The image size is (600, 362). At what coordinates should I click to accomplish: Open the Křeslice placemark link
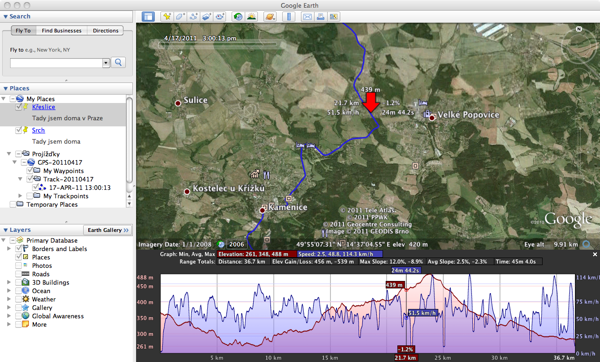(x=43, y=107)
